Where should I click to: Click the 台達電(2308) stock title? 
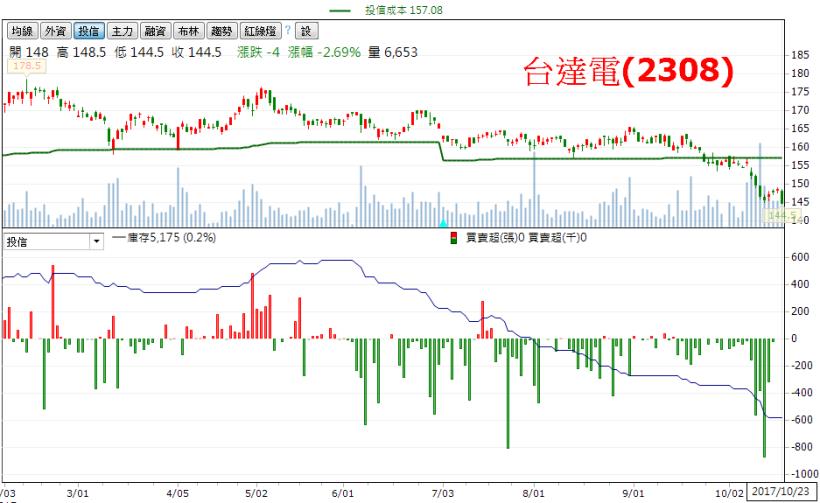click(628, 71)
